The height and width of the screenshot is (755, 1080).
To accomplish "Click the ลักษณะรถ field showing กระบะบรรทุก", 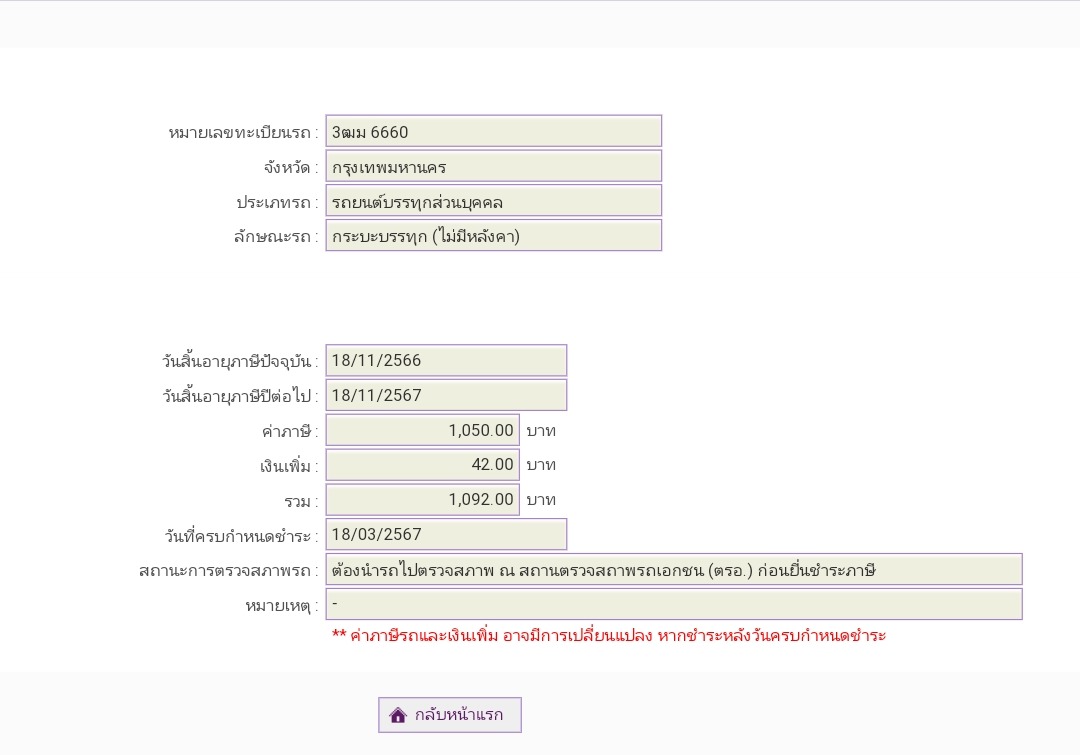I will pyautogui.click(x=493, y=236).
